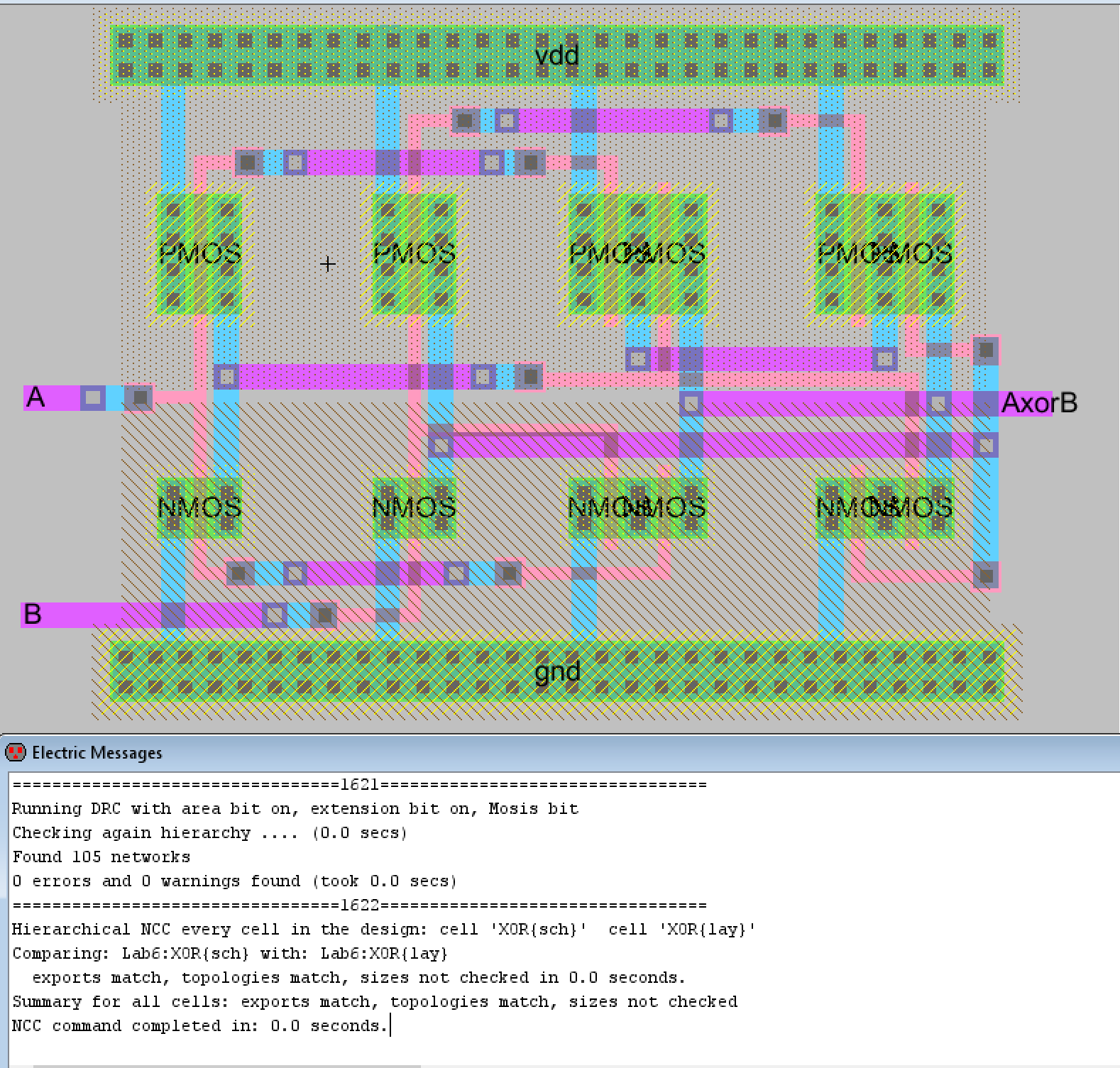Image resolution: width=1120 pixels, height=1068 pixels.
Task: Select the AxorB output export label
Action: pyautogui.click(x=1038, y=403)
